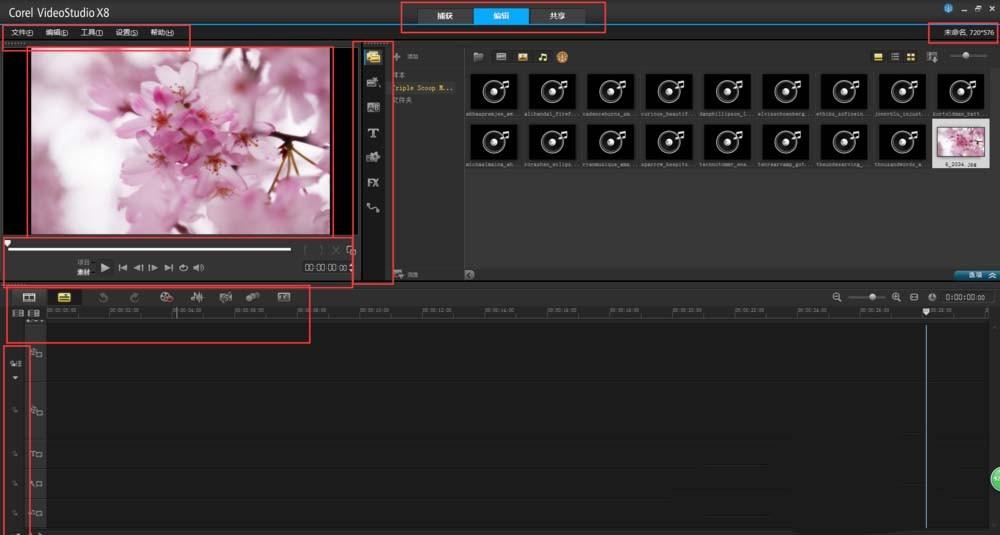Switch to Storyboard view
This screenshot has height=535, width=1000.
tap(29, 297)
